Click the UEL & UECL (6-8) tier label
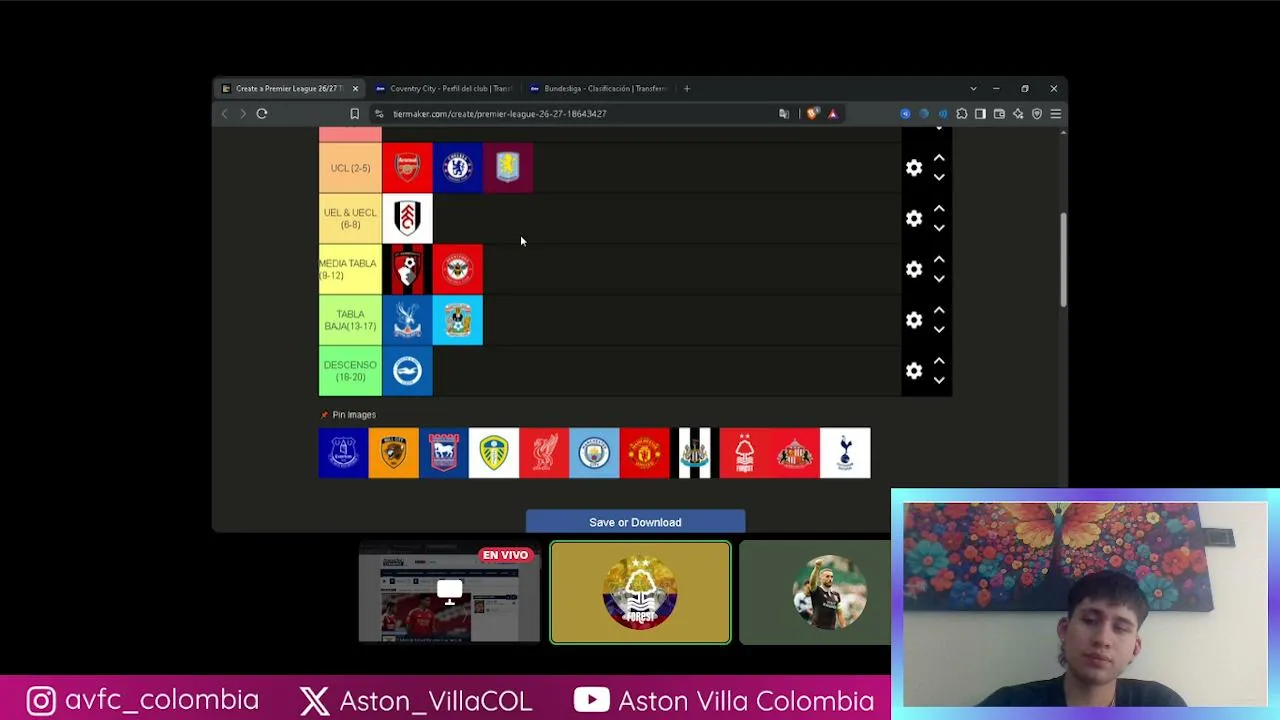The width and height of the screenshot is (1280, 720). tap(350, 219)
